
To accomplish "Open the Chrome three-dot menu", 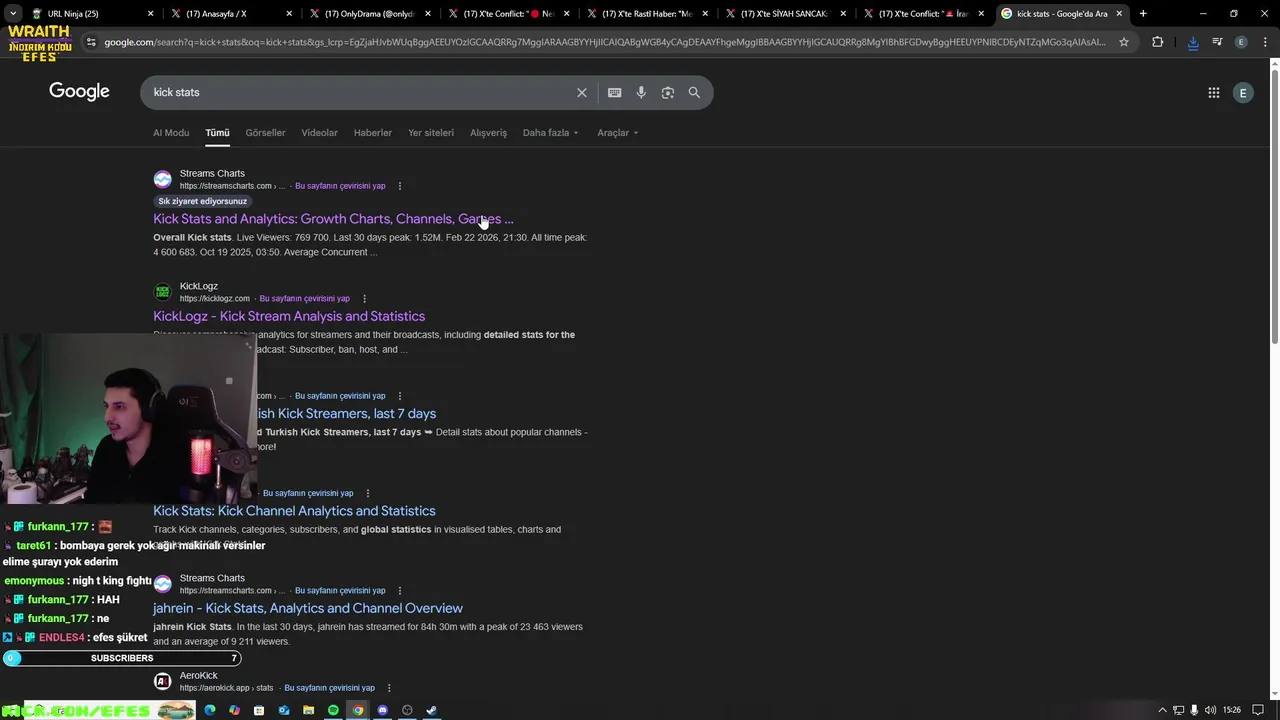I will (x=1265, y=42).
